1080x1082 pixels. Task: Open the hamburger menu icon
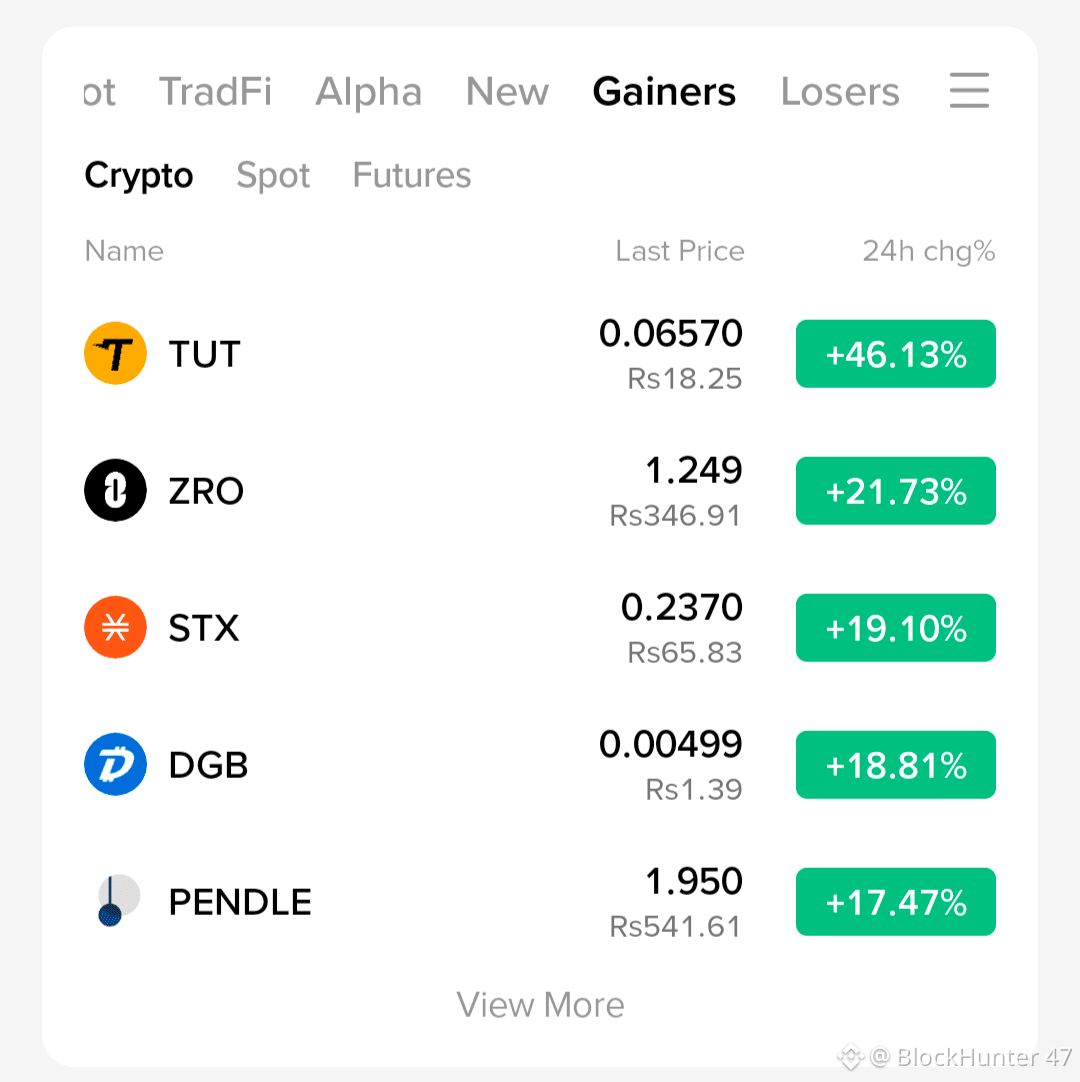click(969, 90)
